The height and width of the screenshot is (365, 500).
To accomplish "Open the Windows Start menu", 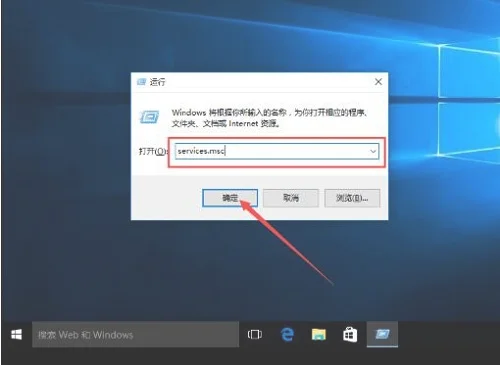I will pos(16,334).
